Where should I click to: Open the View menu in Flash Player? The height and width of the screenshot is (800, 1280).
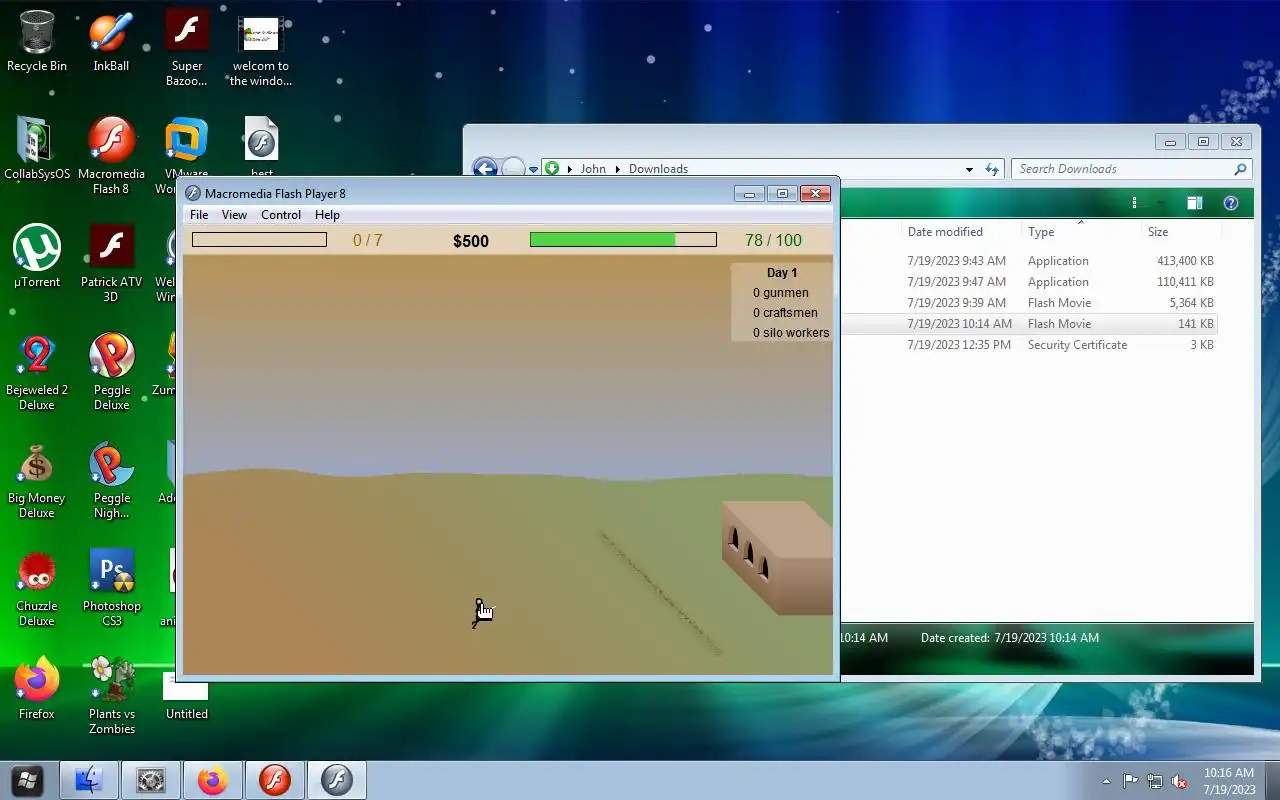point(234,215)
